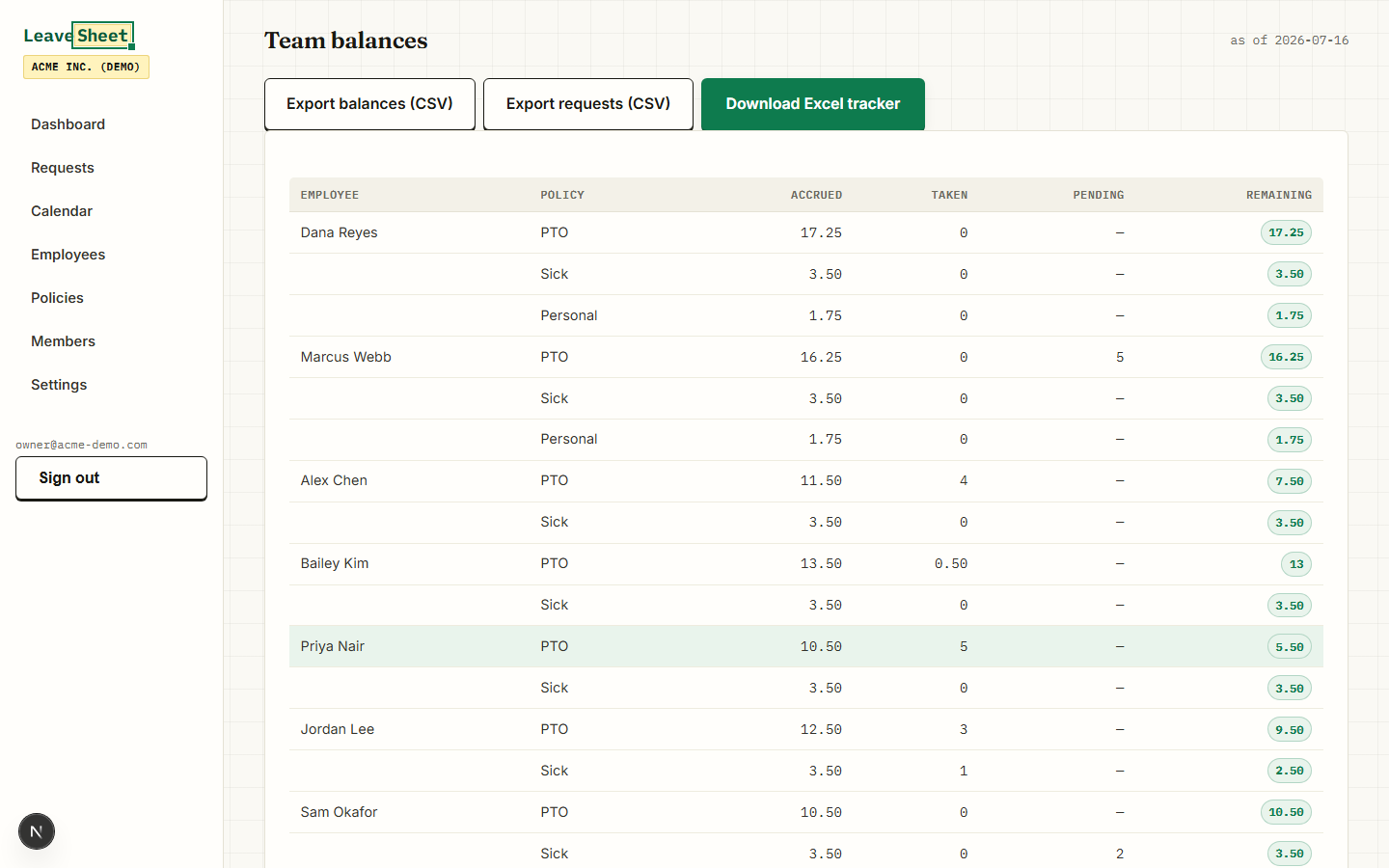Screen dimensions: 1389x868
Task: Click the ACCRUED column header
Action: (x=816, y=195)
